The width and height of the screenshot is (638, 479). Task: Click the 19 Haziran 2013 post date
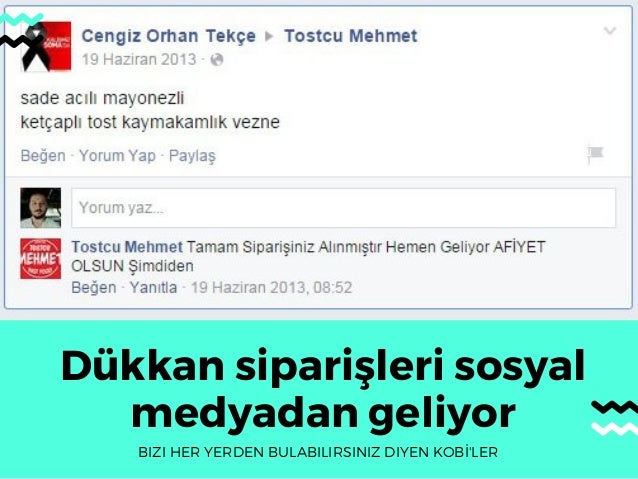pos(139,59)
